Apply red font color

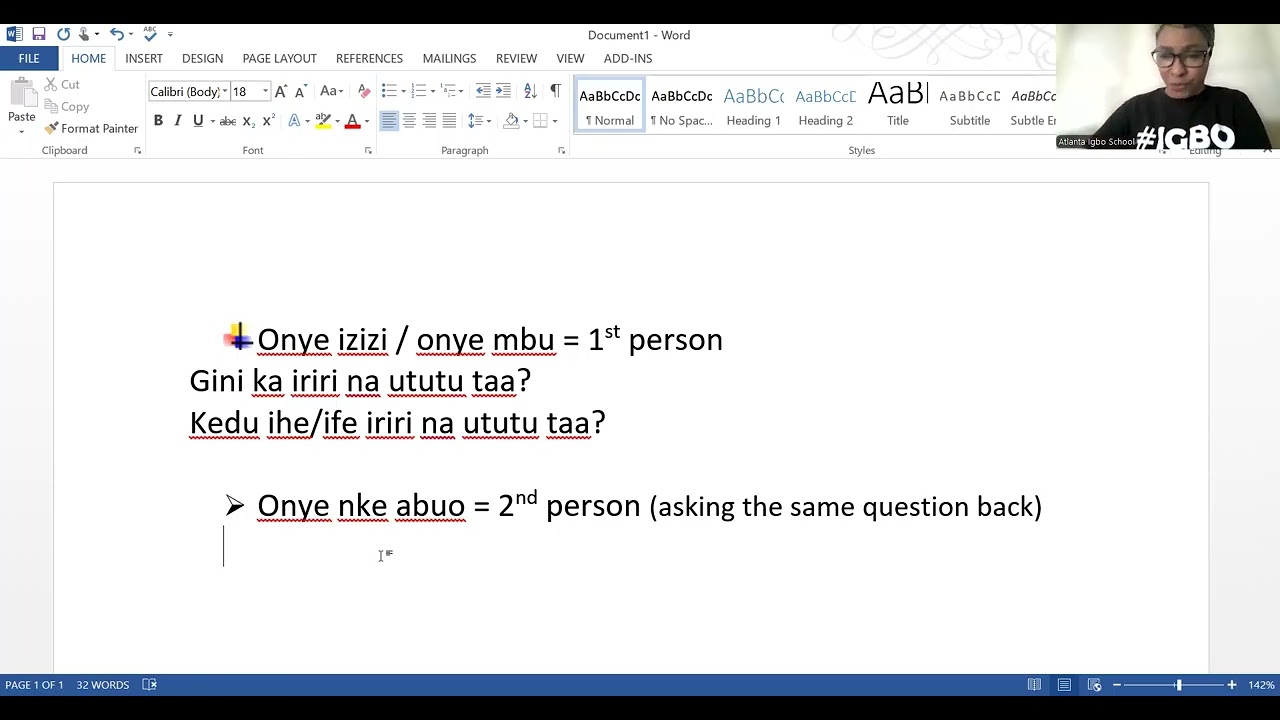(352, 121)
